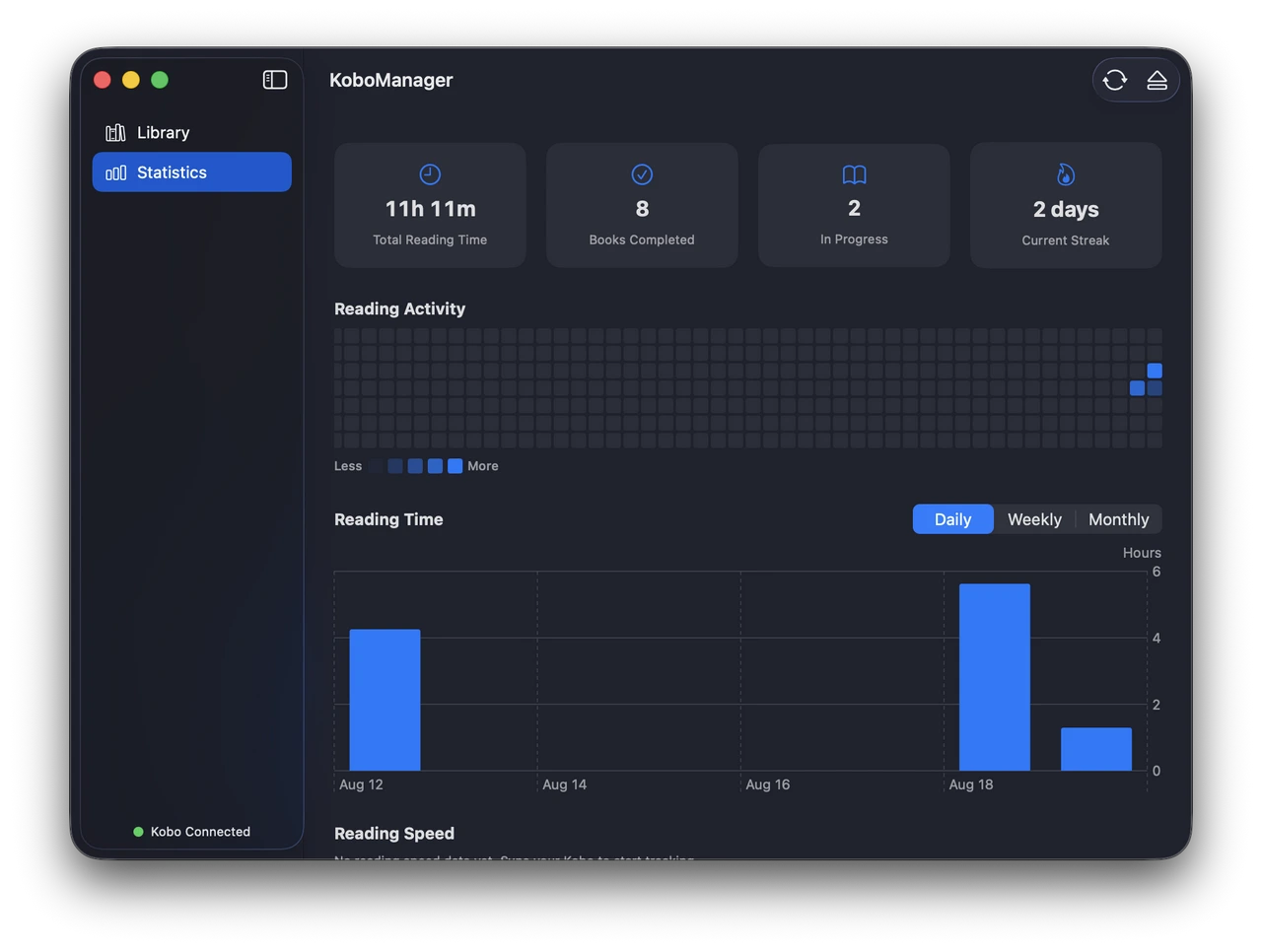Open the Library section

click(192, 132)
